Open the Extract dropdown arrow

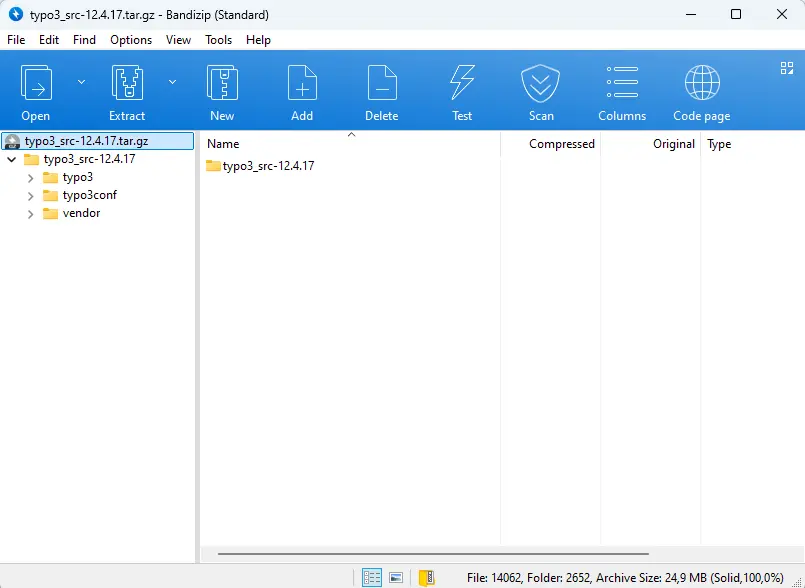coord(172,81)
